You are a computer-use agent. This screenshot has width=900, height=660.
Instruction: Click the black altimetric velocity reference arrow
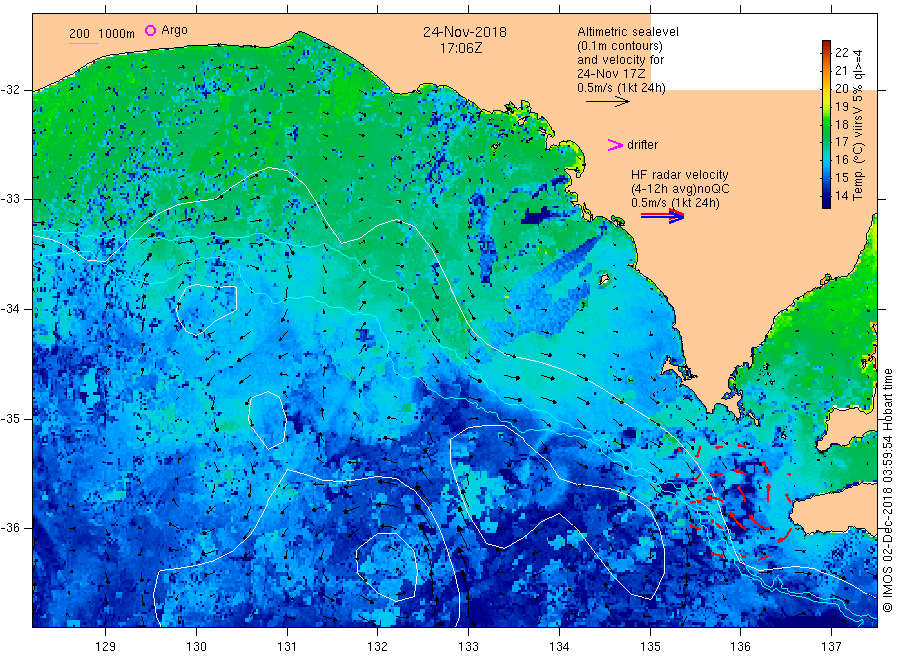[x=608, y=102]
